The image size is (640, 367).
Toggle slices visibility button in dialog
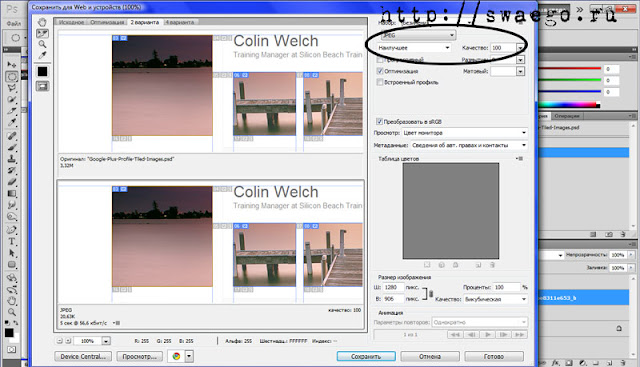42,86
